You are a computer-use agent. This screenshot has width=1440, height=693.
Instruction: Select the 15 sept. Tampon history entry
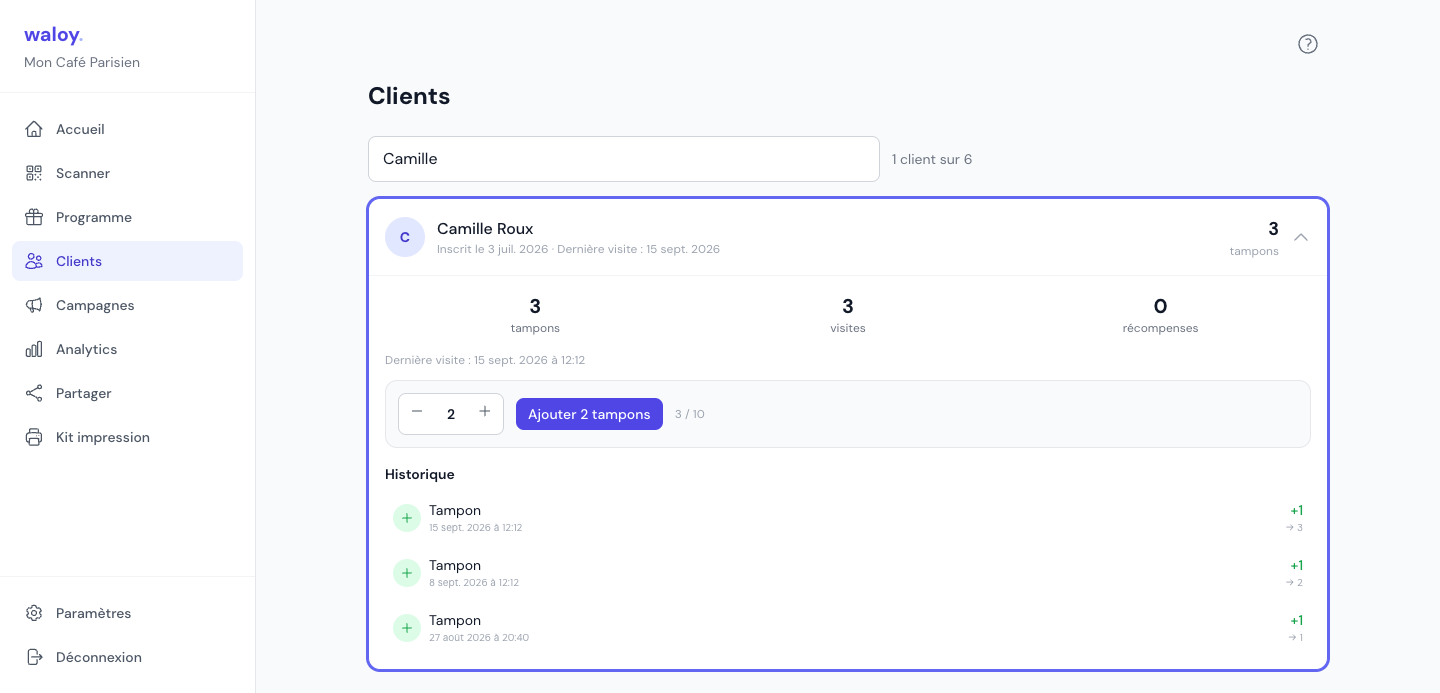[848, 518]
